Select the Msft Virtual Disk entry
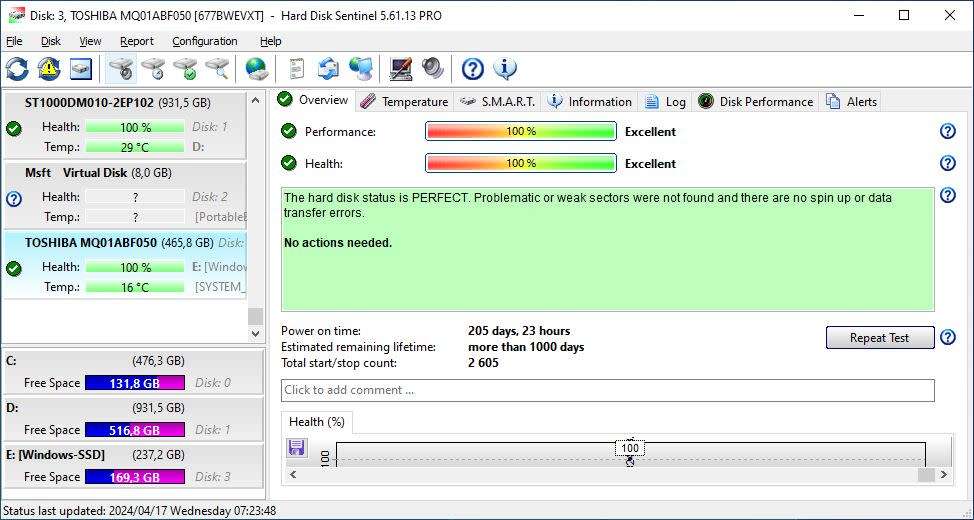The width and height of the screenshot is (974, 520). point(125,195)
